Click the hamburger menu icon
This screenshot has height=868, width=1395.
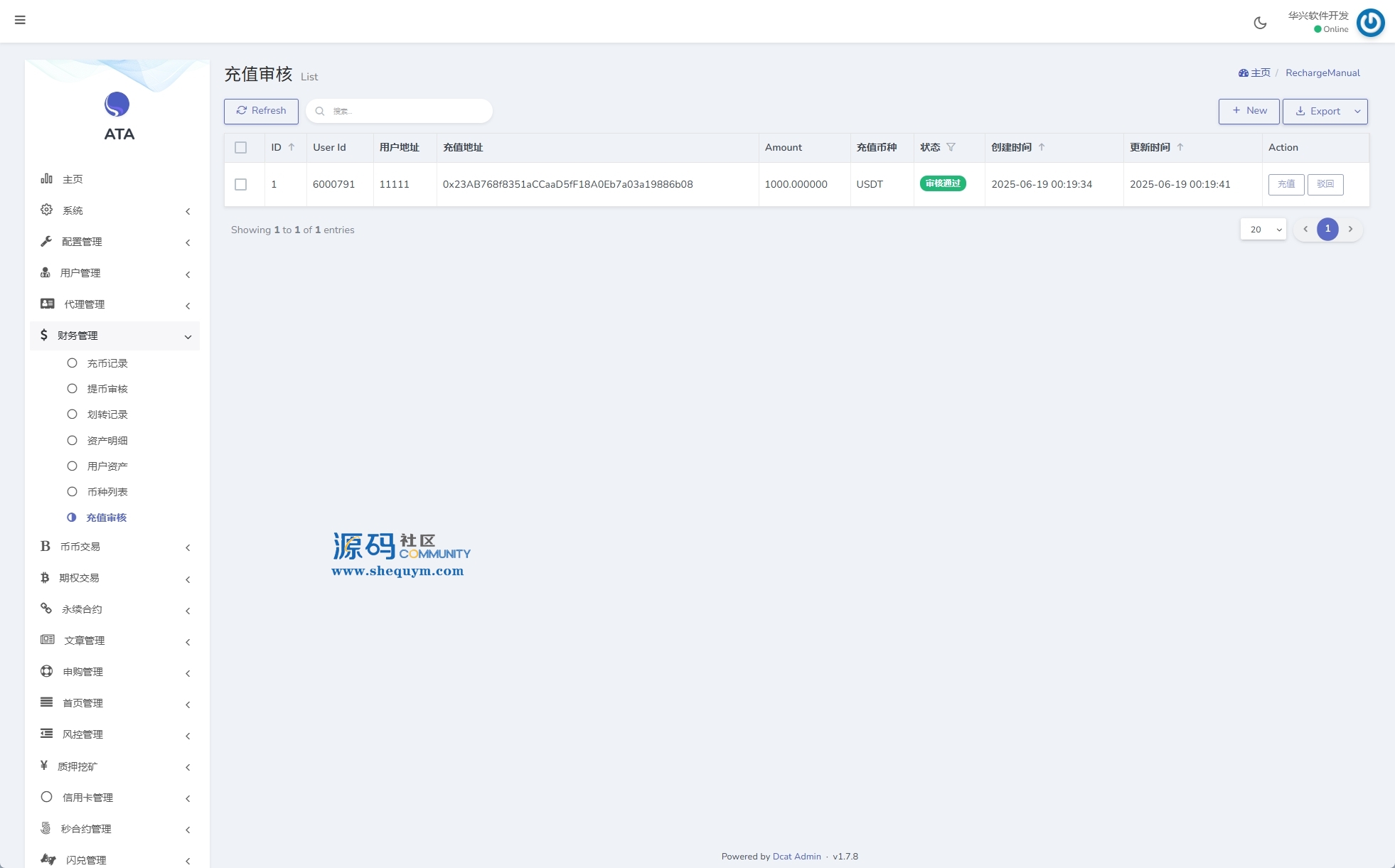pos(20,20)
